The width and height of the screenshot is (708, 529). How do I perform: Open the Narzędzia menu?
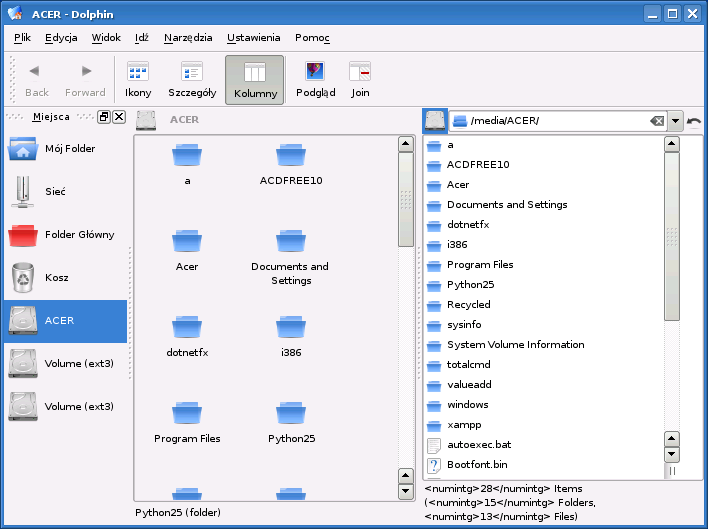click(x=188, y=38)
